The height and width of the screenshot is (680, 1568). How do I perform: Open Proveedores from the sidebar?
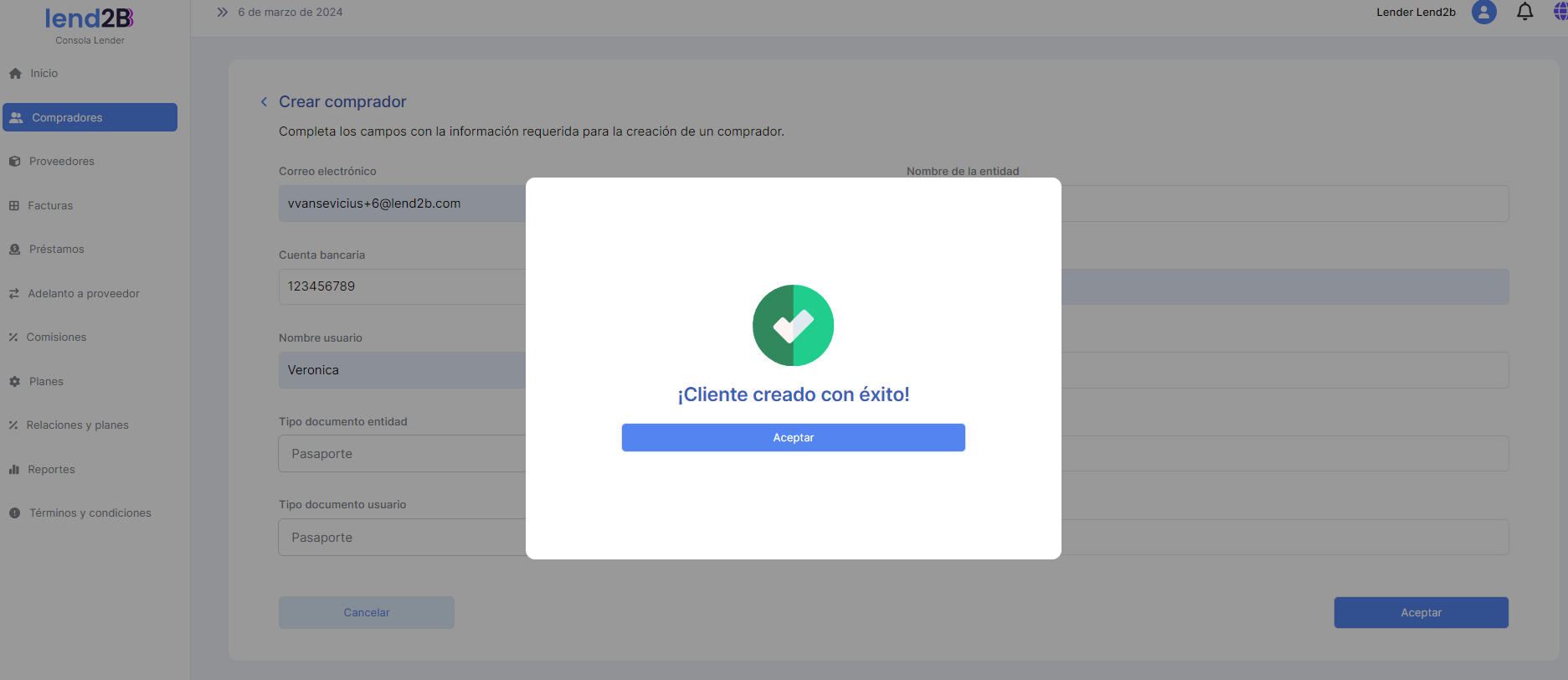(x=61, y=161)
